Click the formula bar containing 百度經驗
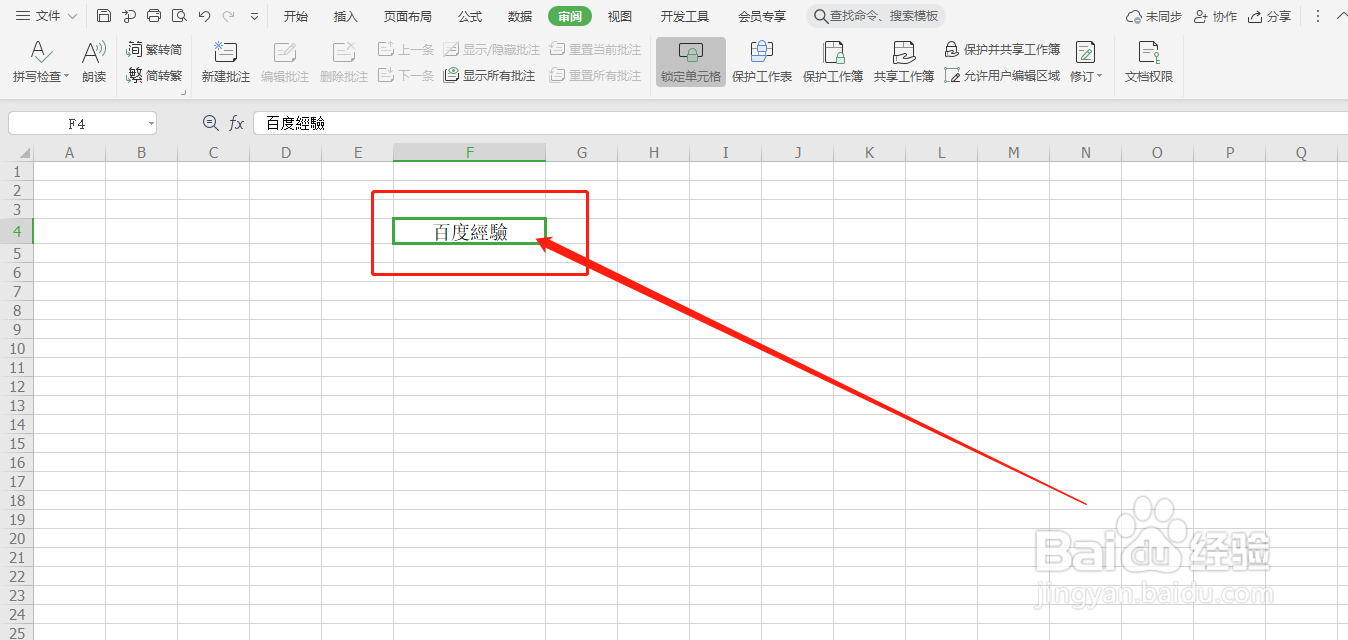 (800, 123)
